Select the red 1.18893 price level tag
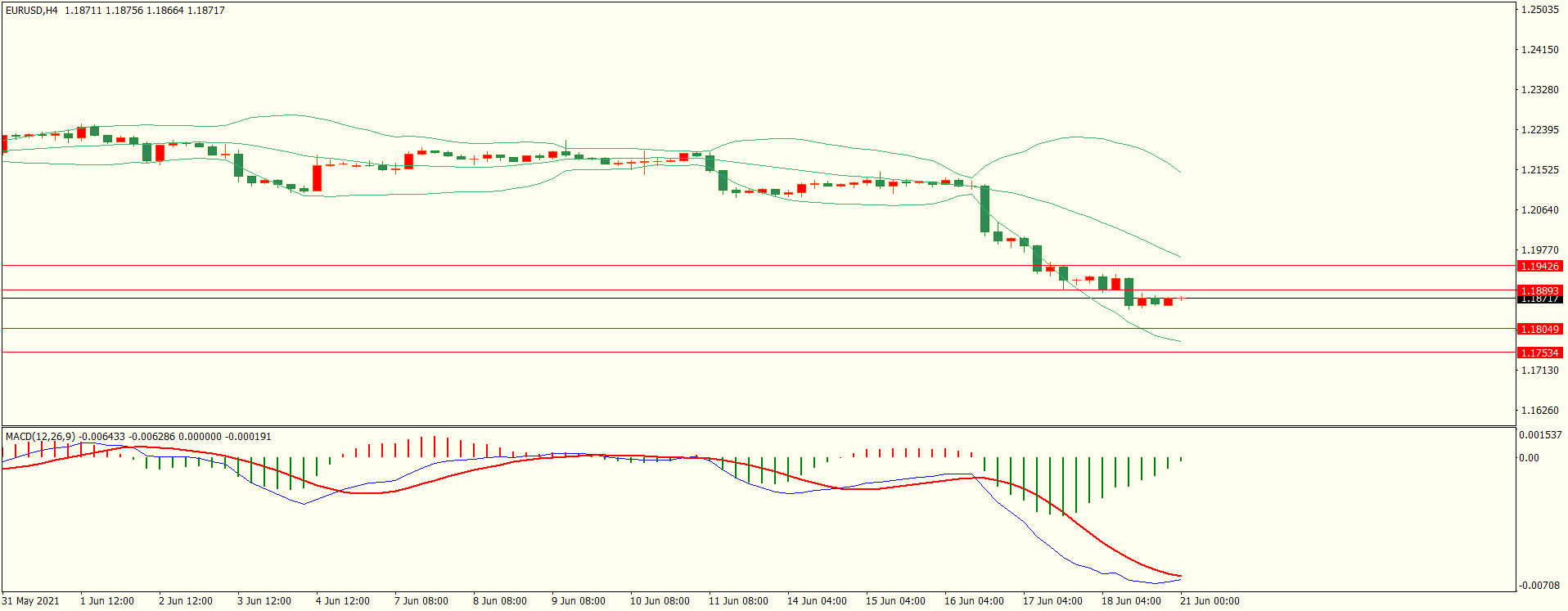 pos(1539,290)
